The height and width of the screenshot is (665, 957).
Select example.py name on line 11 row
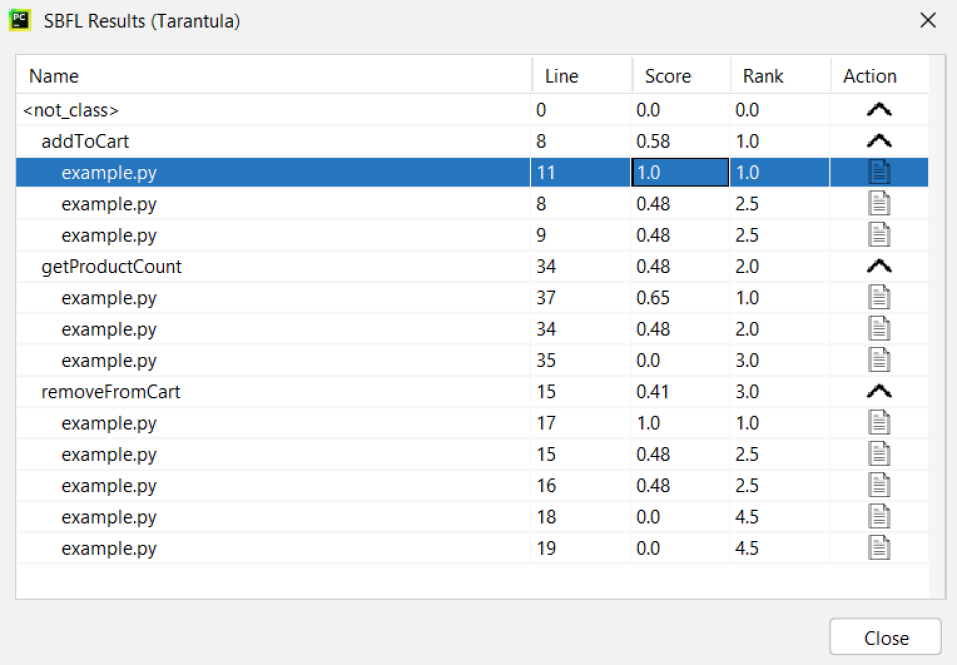(x=109, y=173)
